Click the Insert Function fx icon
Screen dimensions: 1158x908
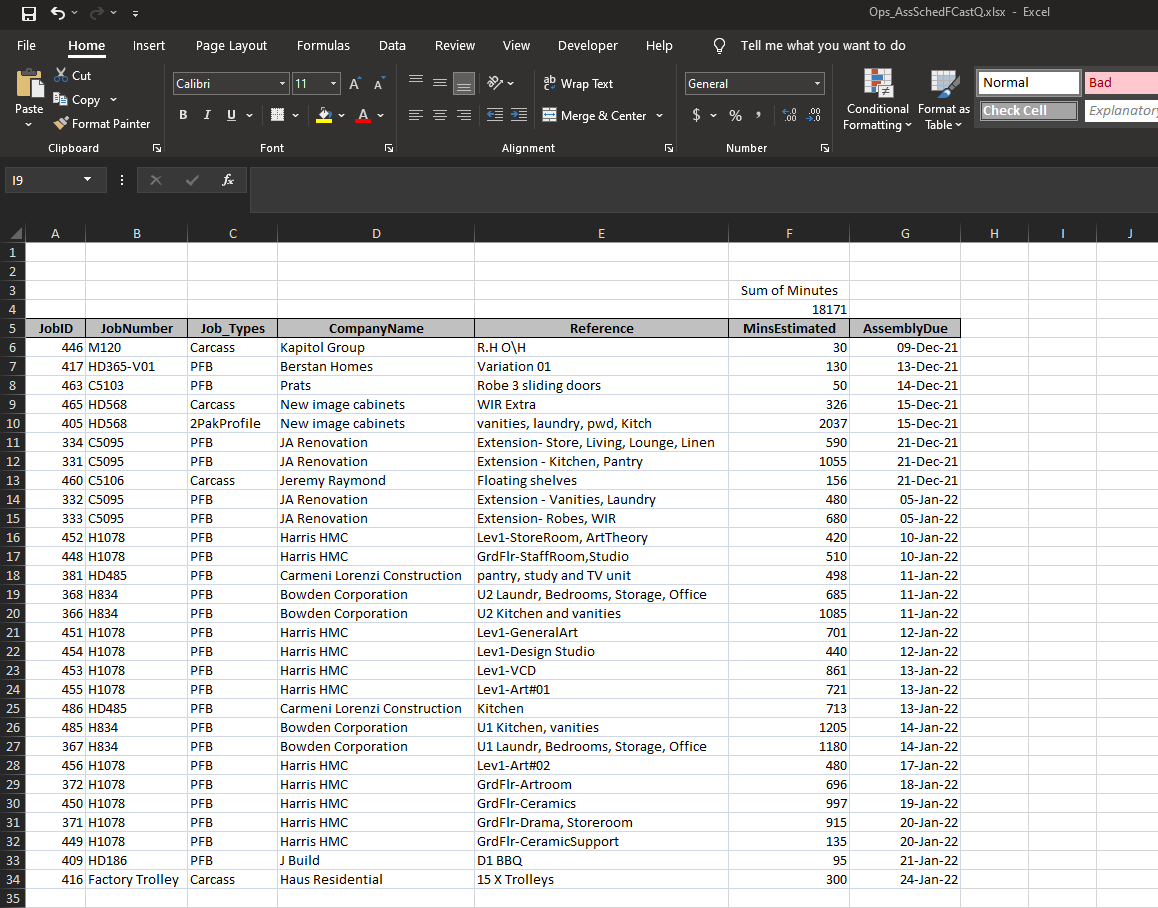228,180
